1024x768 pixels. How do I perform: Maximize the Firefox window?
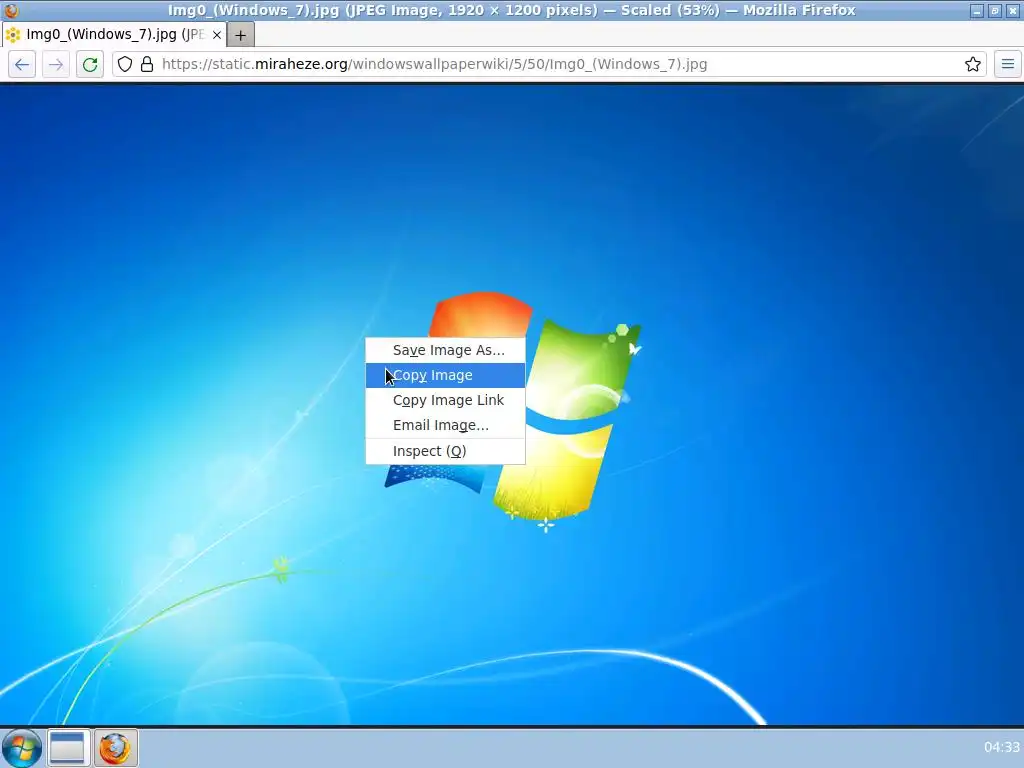click(995, 10)
